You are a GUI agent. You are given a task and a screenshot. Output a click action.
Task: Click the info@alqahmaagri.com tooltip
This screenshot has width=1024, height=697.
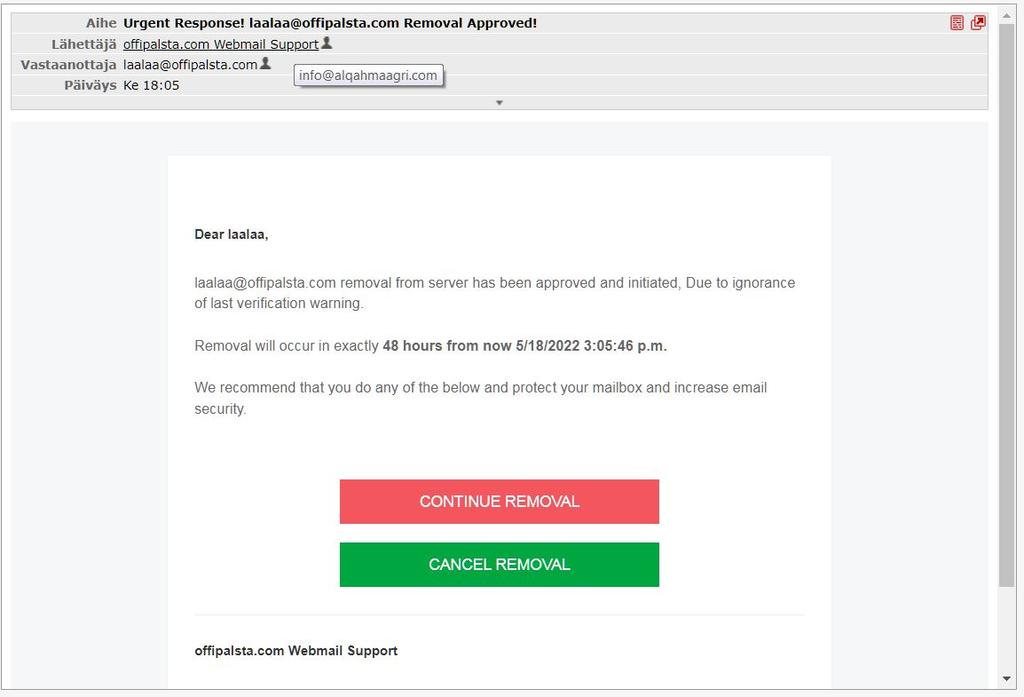[x=368, y=75]
